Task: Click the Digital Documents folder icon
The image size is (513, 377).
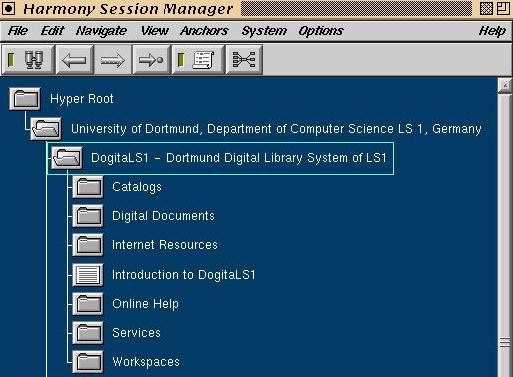Action: 88,216
